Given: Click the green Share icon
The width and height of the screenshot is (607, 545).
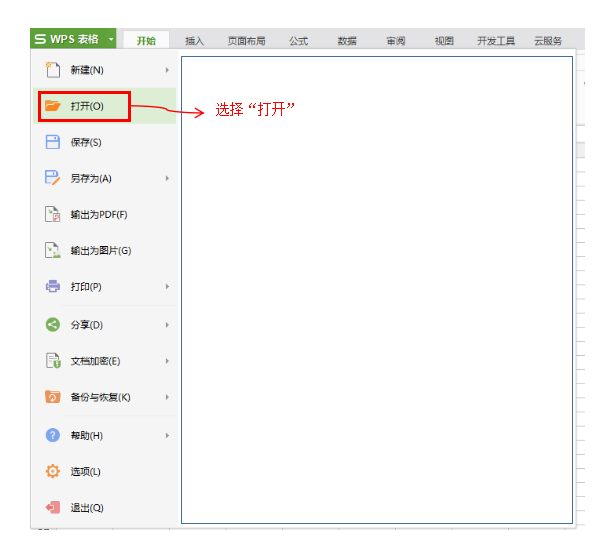Looking at the screenshot, I should (x=53, y=324).
